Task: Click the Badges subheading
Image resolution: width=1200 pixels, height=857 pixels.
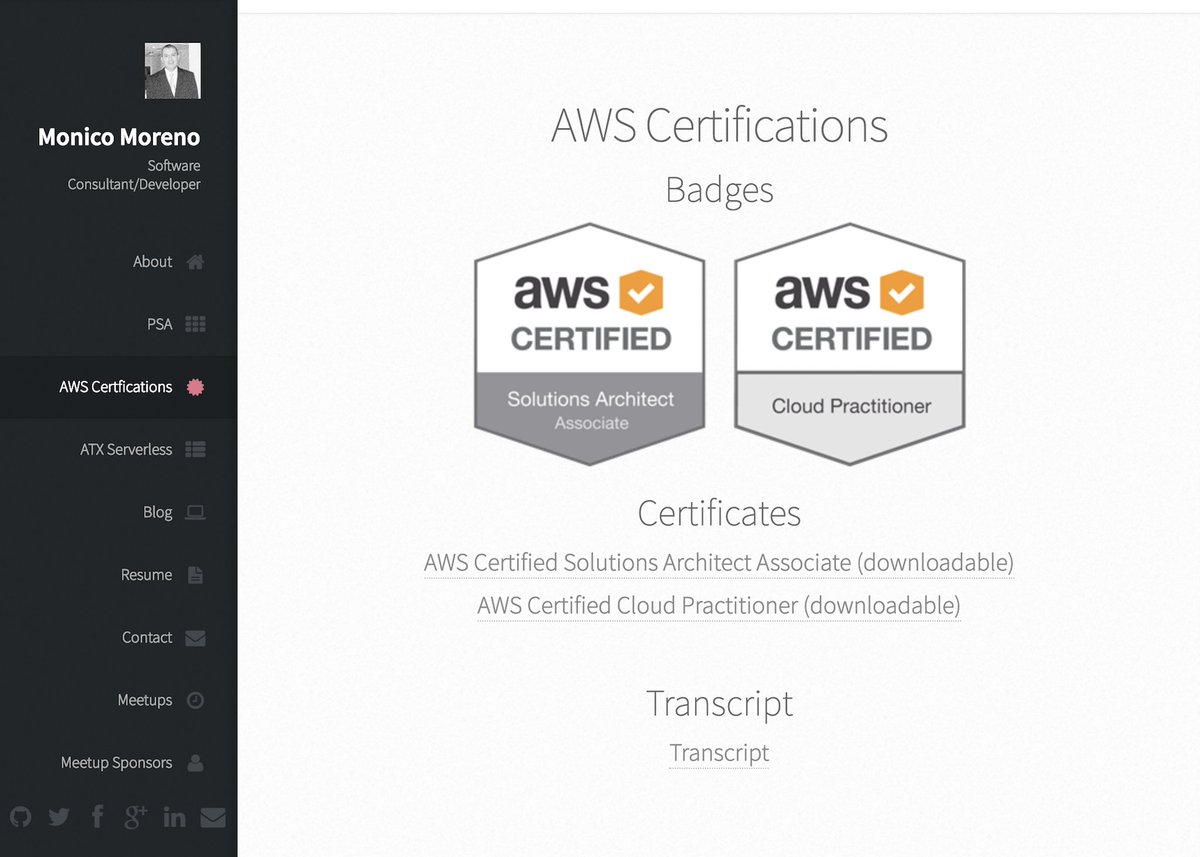Action: click(719, 190)
